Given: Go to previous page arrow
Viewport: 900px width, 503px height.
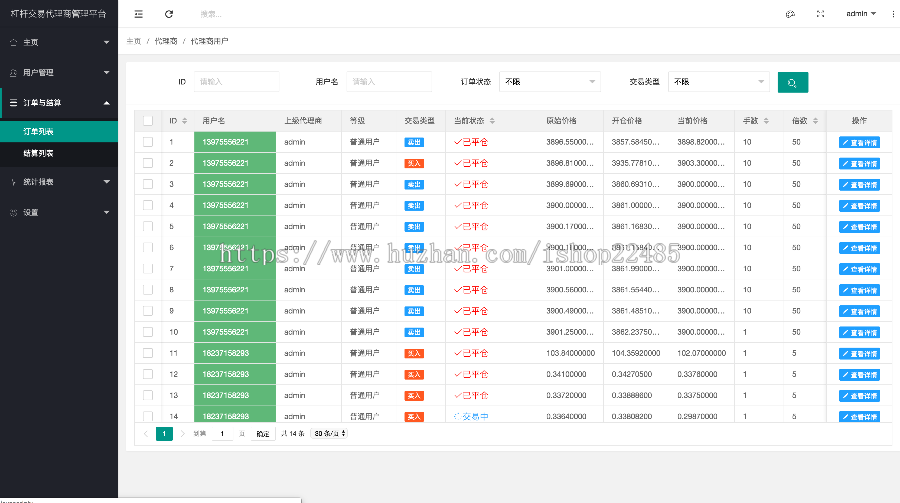Looking at the screenshot, I should coord(146,434).
